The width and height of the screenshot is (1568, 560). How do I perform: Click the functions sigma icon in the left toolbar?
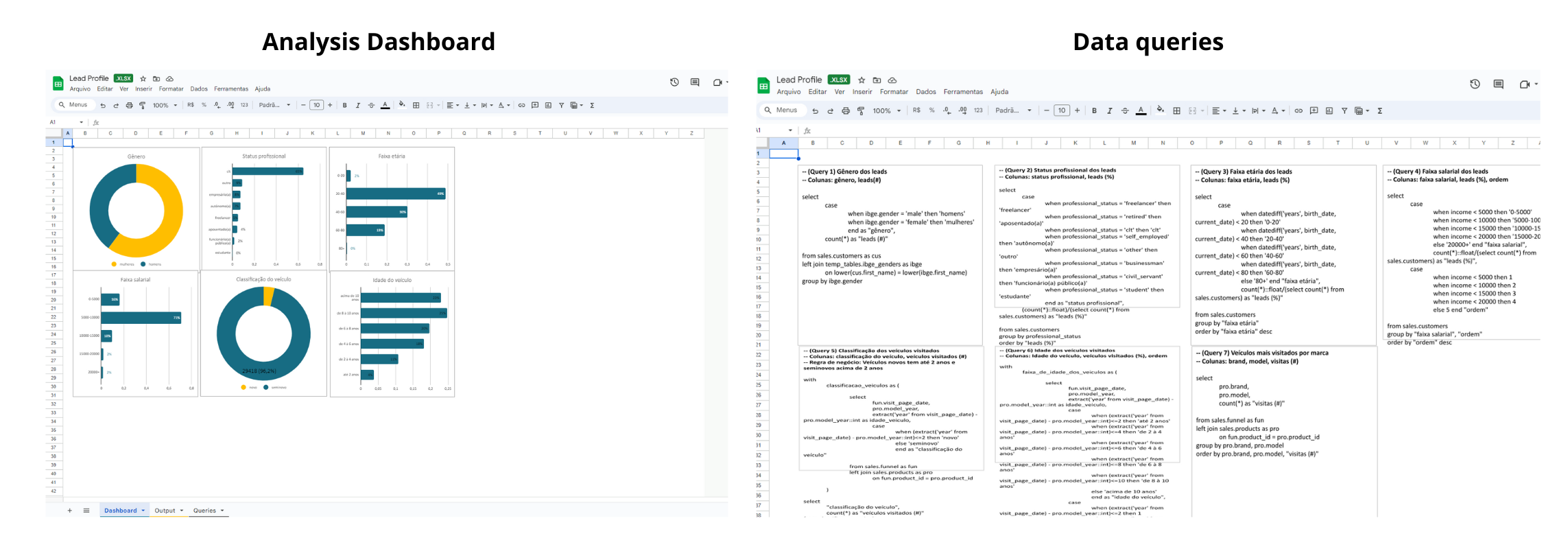pyautogui.click(x=592, y=106)
